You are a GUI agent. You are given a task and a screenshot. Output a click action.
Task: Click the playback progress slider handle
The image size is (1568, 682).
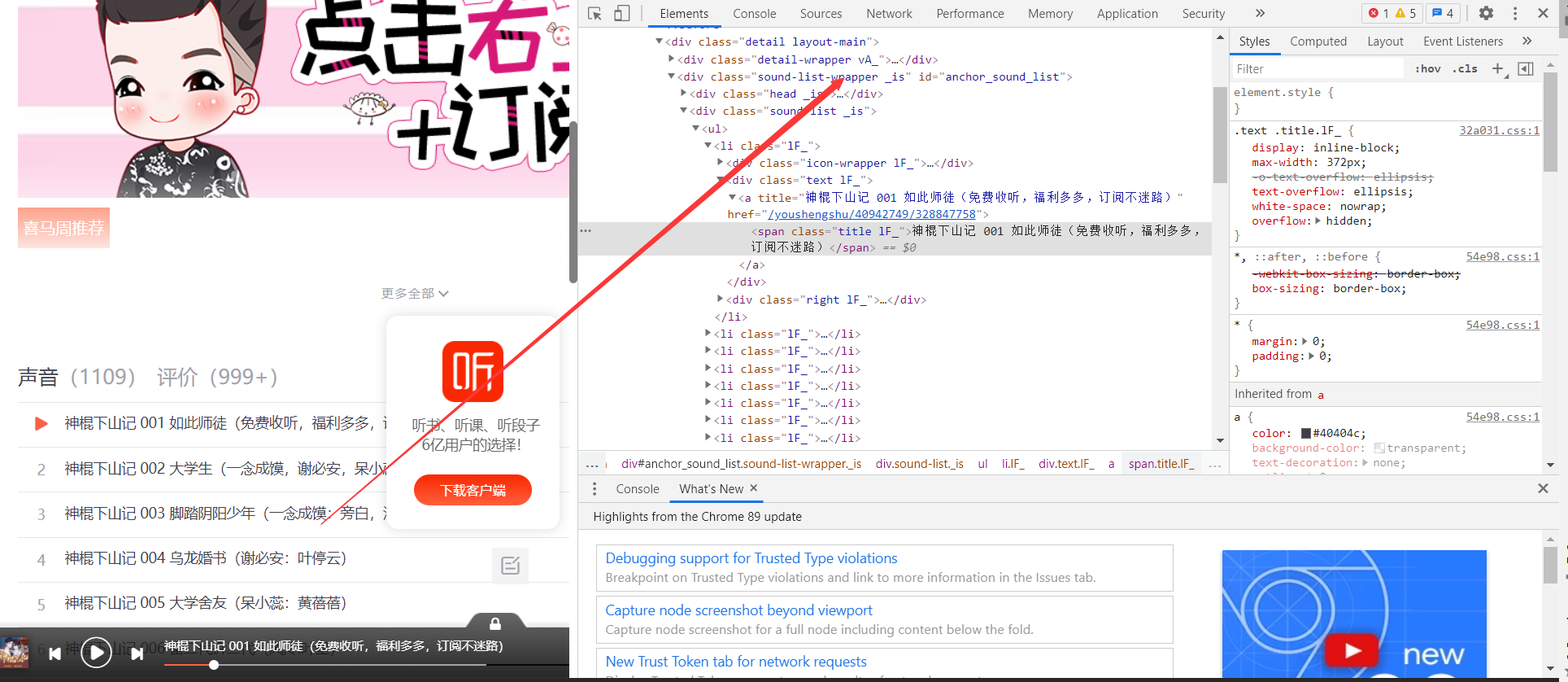click(x=213, y=665)
